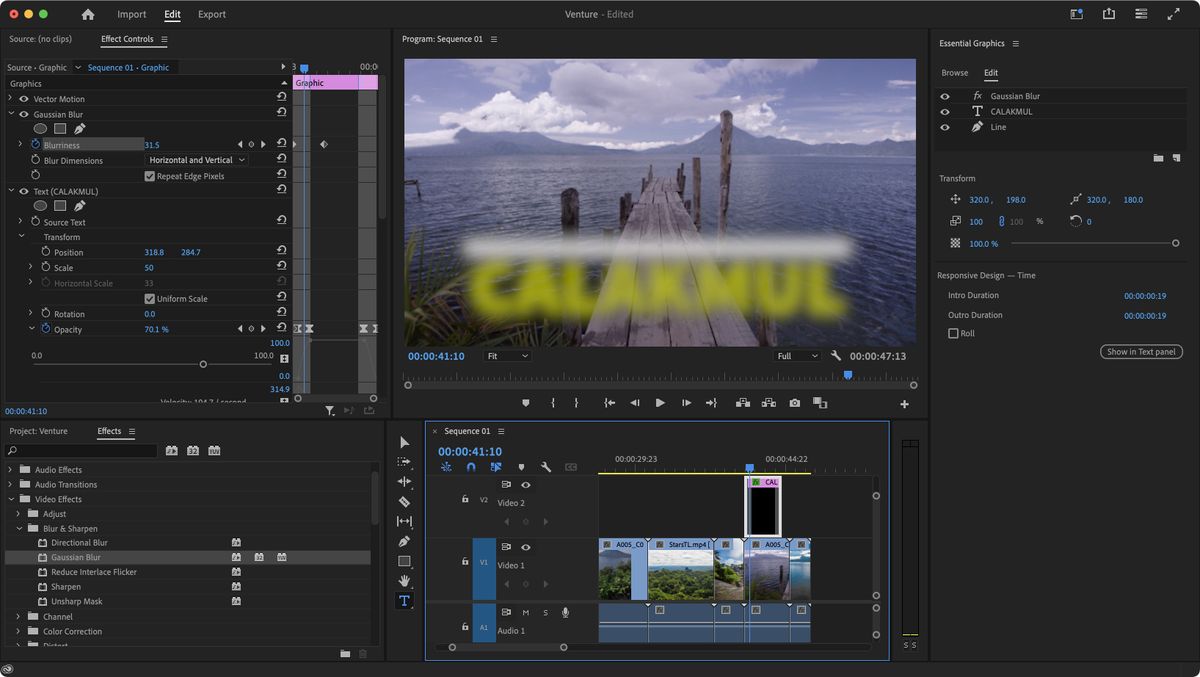The height and width of the screenshot is (677, 1200).
Task: Select the Type tool in the timeline toolbar
Action: (x=404, y=601)
